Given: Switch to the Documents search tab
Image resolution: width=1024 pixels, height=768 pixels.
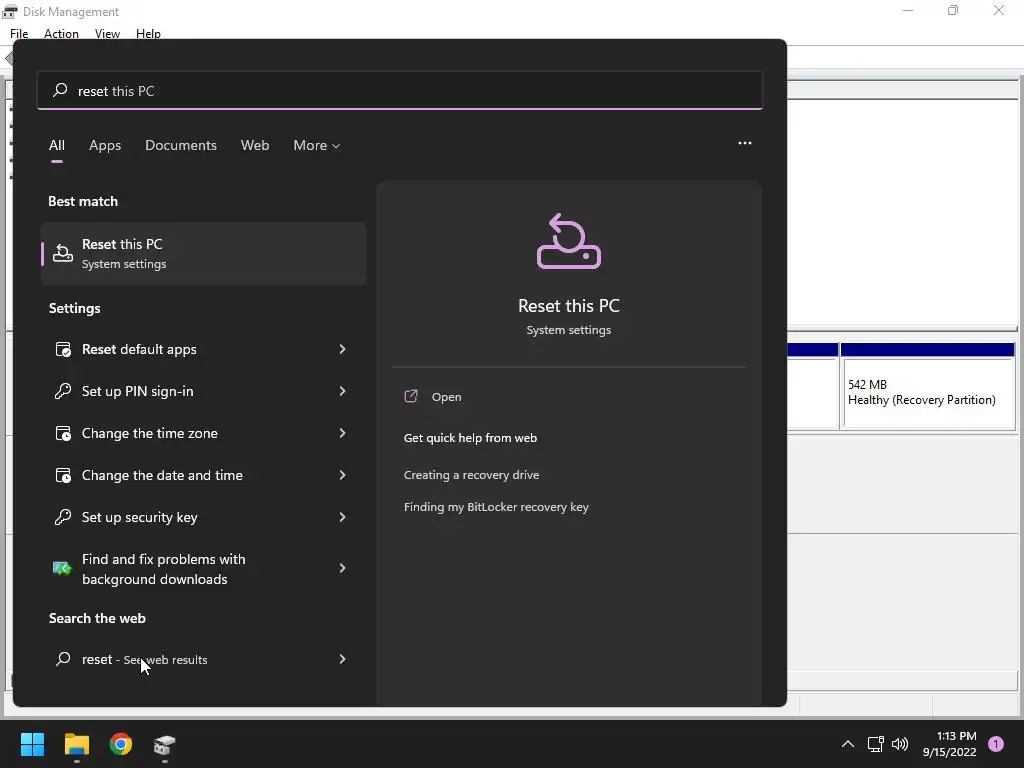Looking at the screenshot, I should (181, 145).
